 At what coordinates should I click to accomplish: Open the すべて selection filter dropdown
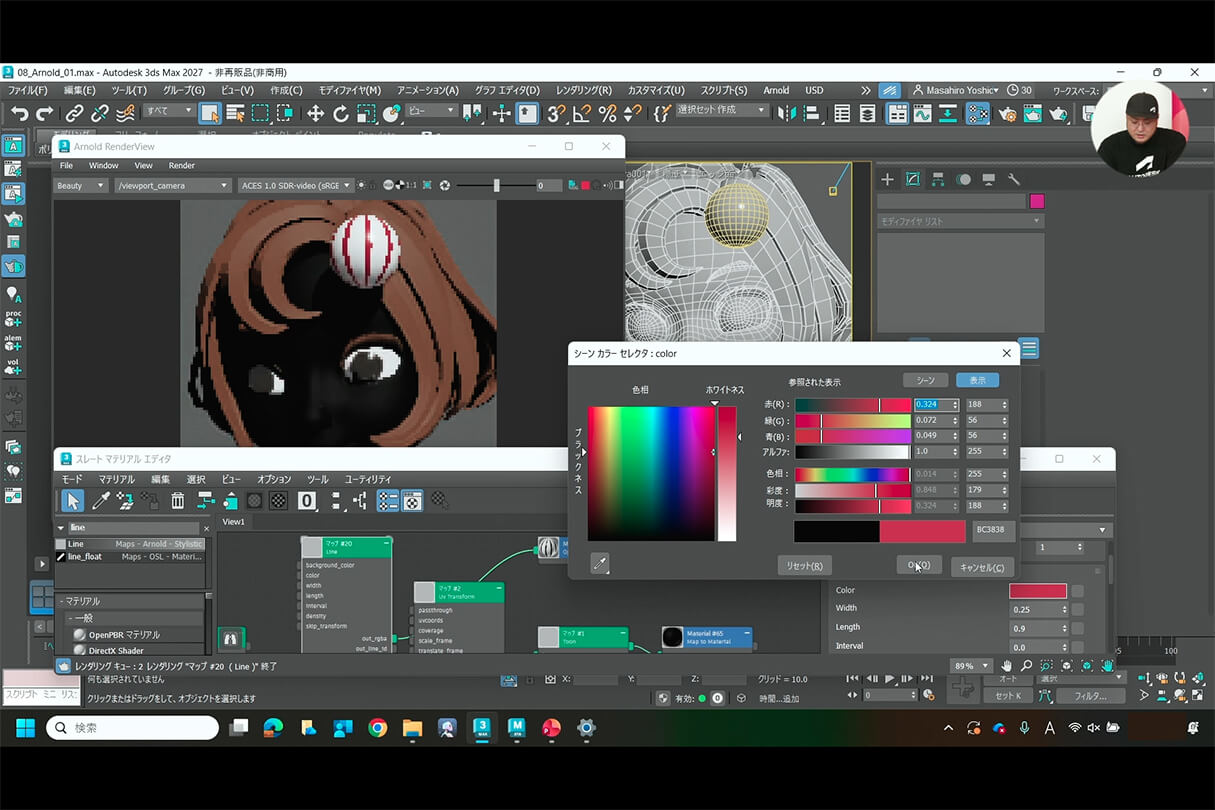(168, 110)
